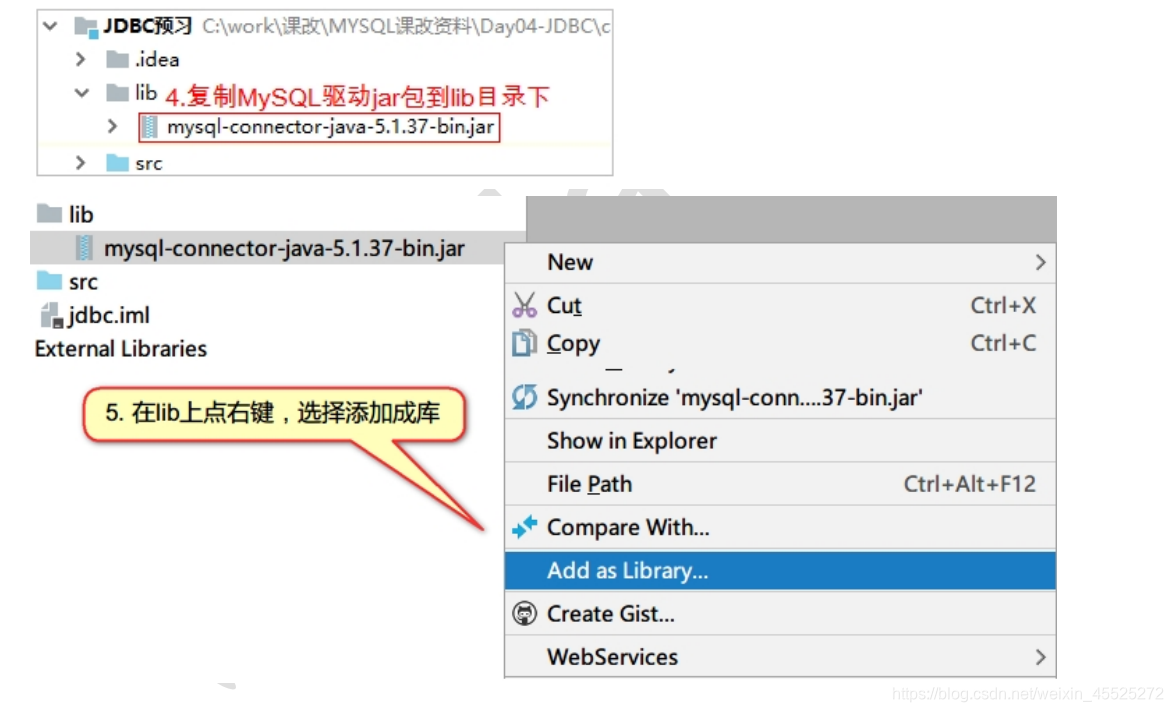
Task: Open WebServices menu entry
Action: click(x=780, y=657)
